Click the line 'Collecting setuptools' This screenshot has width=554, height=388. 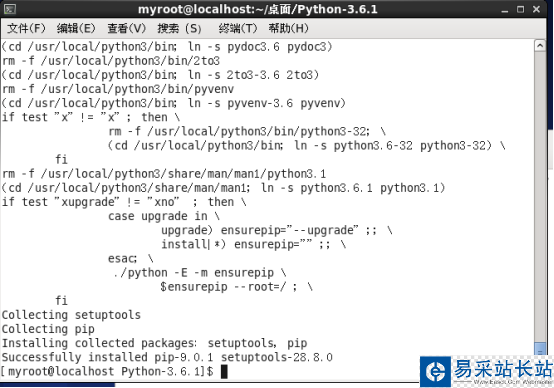71,315
